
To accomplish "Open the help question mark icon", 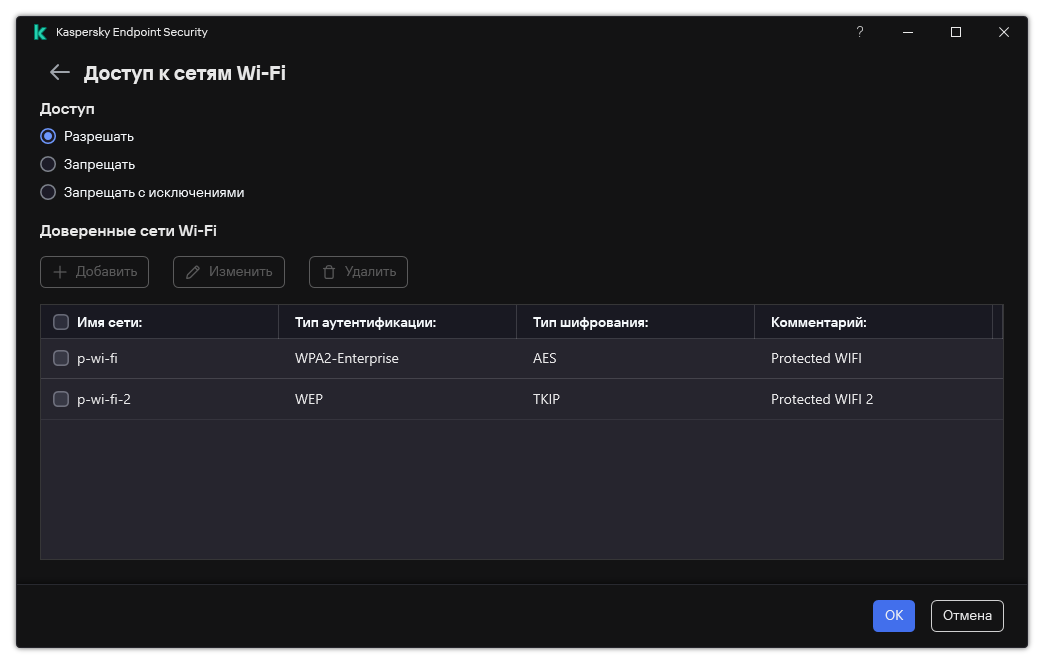I will click(x=859, y=32).
